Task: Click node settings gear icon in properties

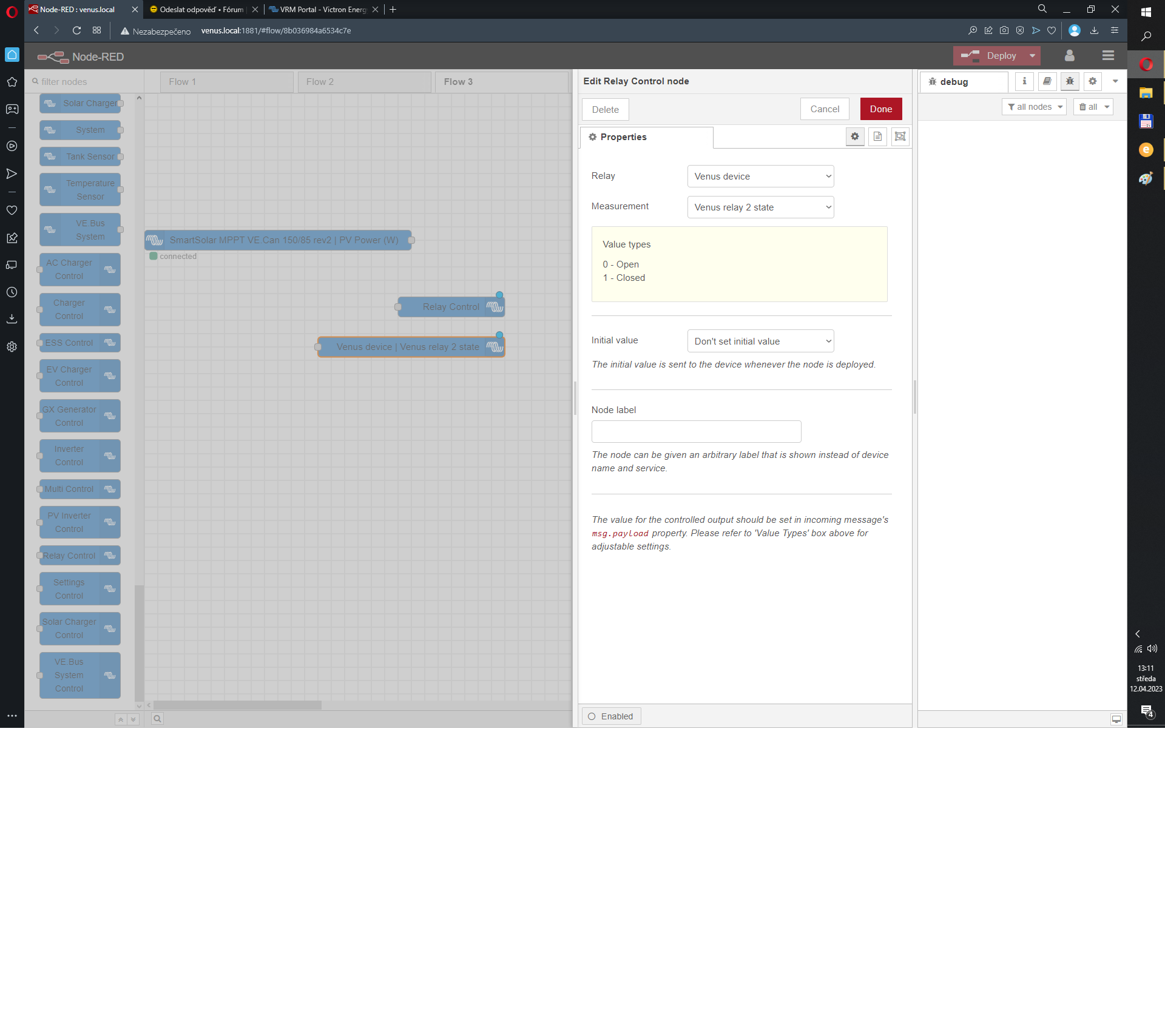Action: [855, 136]
